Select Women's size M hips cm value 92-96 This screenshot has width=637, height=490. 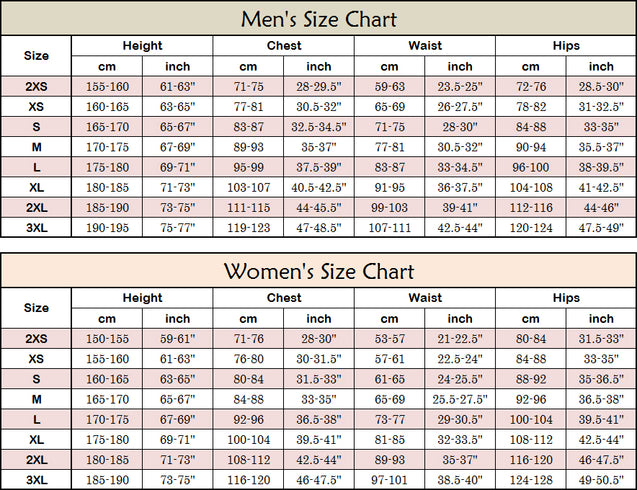point(531,399)
